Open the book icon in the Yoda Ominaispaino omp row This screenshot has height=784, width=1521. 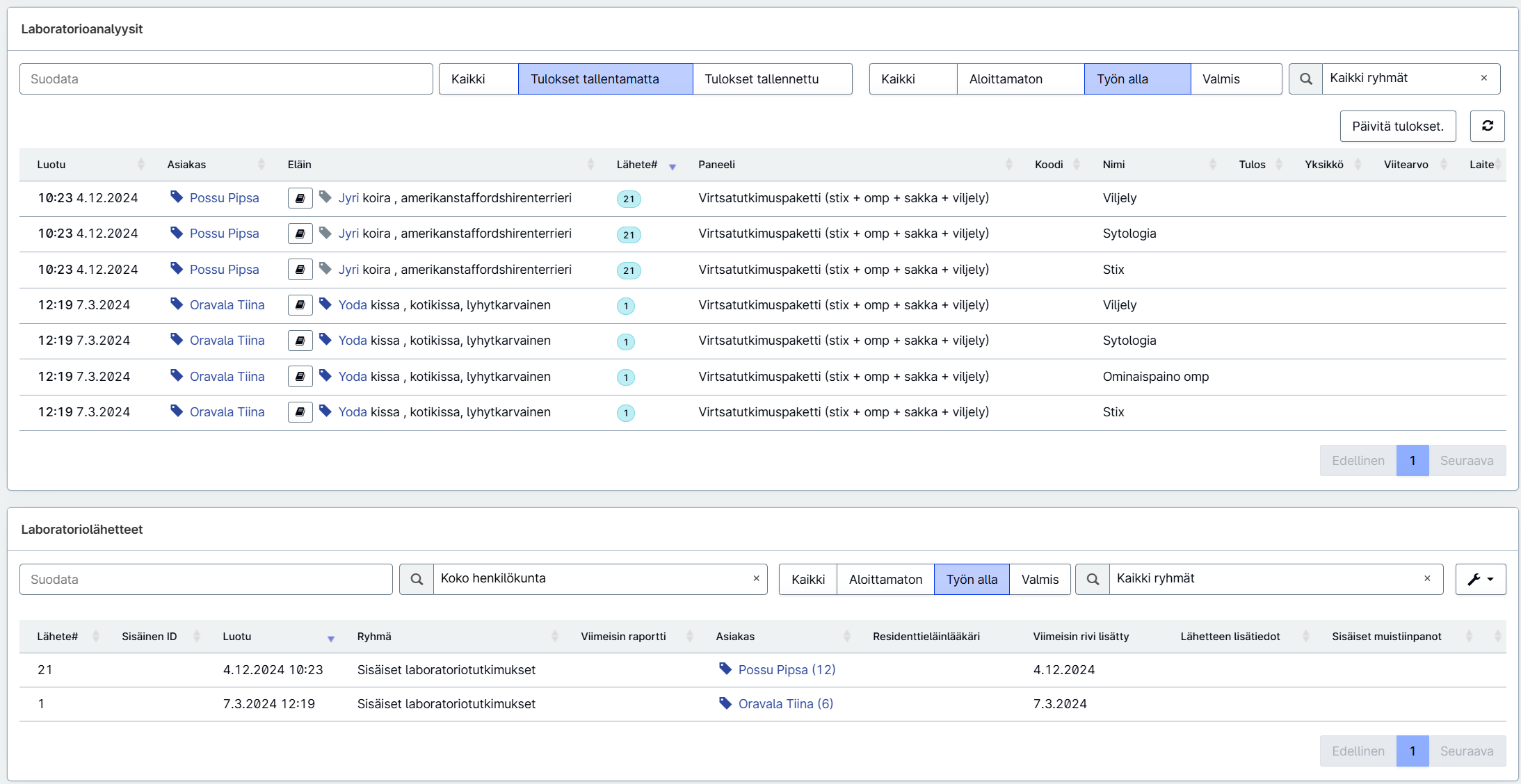click(x=300, y=377)
